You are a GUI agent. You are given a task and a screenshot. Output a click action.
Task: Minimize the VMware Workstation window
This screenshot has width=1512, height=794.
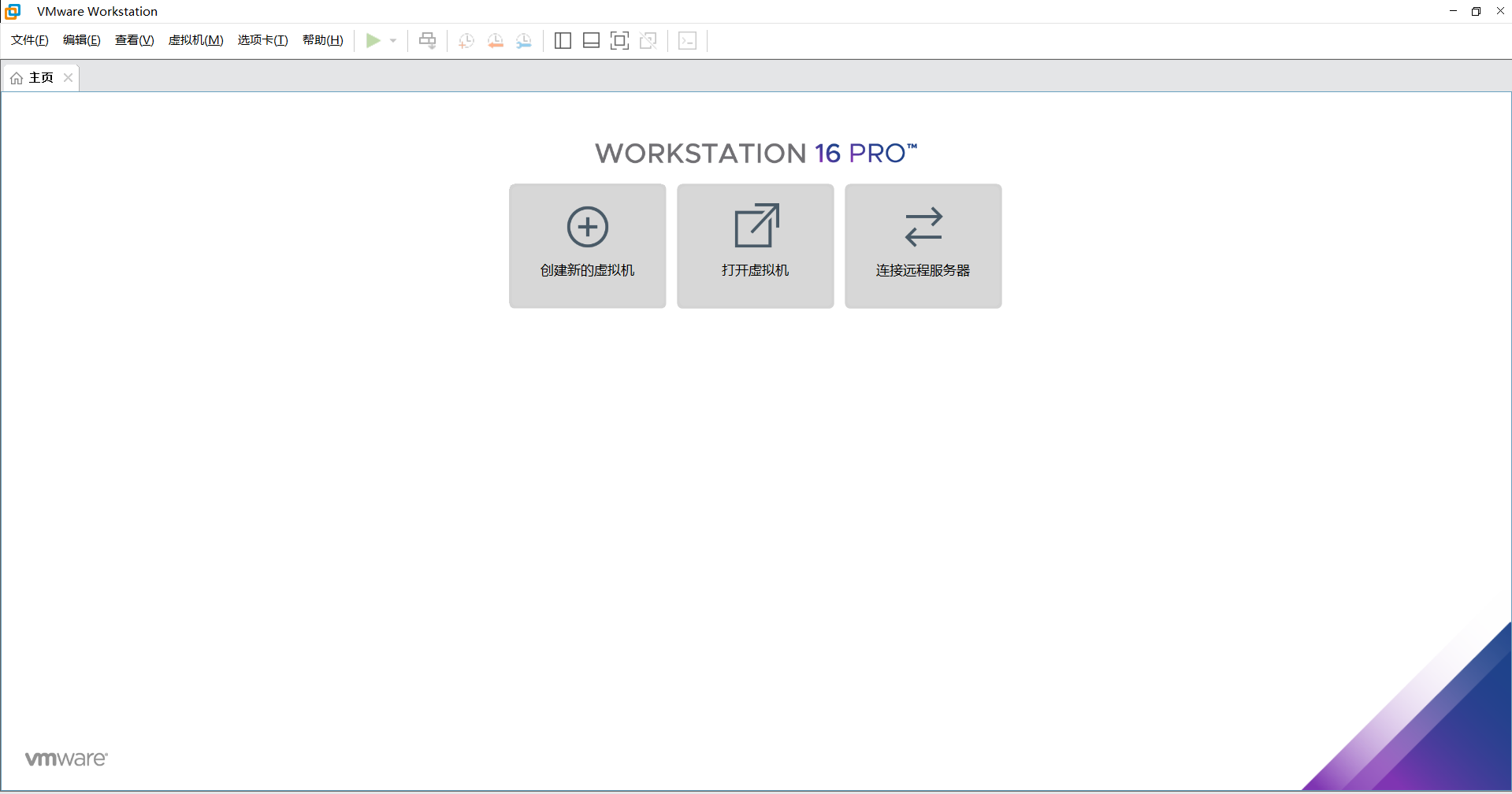click(x=1453, y=11)
